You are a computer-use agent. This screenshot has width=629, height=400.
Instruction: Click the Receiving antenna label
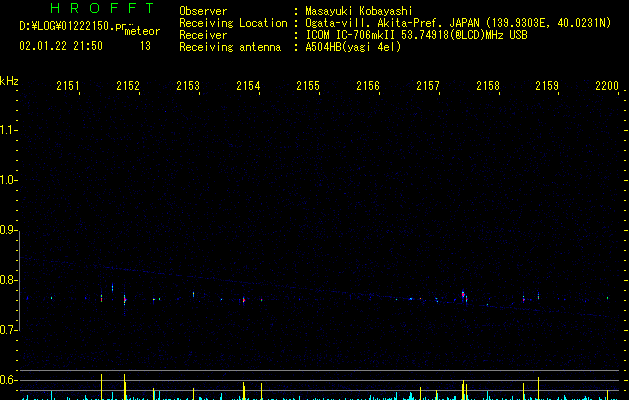coord(230,47)
